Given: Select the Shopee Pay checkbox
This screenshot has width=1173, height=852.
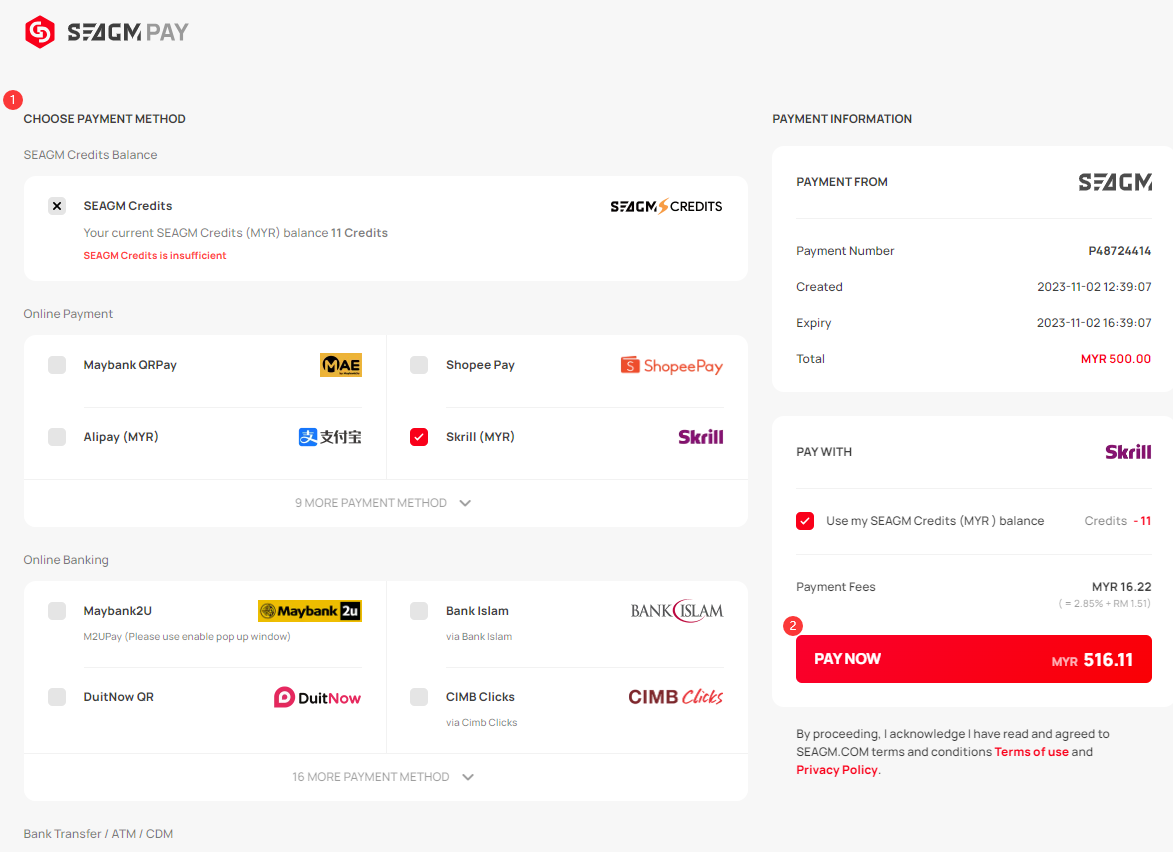Looking at the screenshot, I should tap(419, 365).
